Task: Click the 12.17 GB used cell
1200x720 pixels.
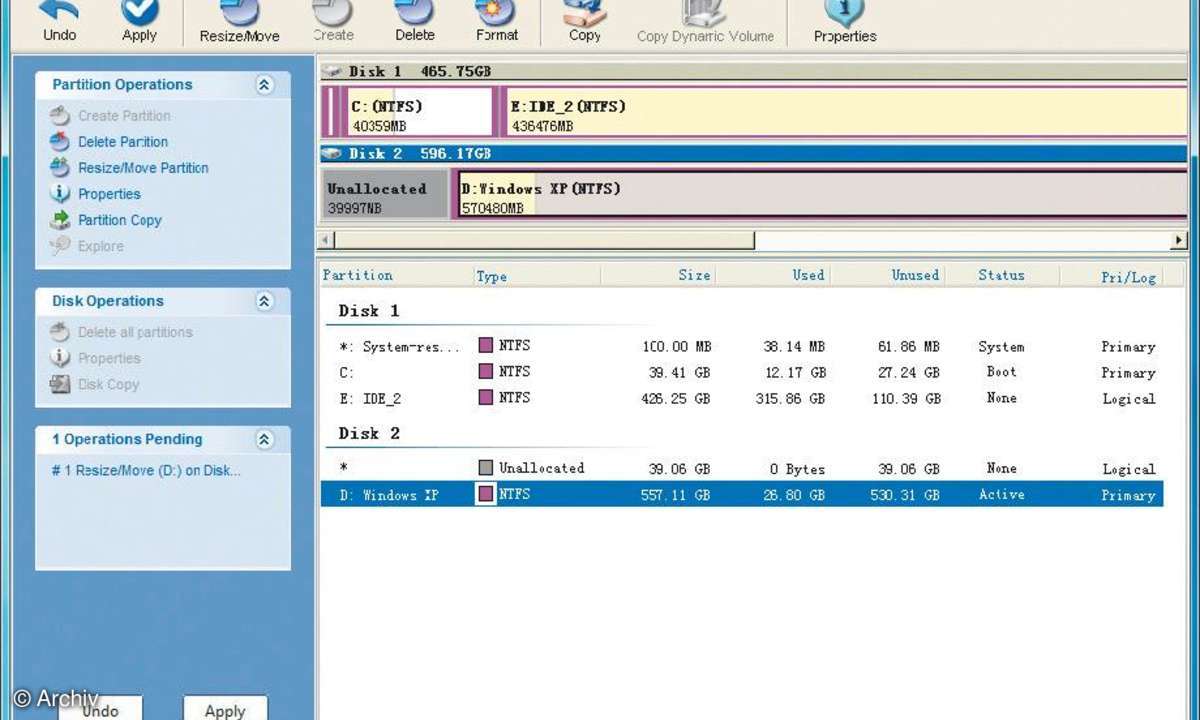Action: coord(794,372)
